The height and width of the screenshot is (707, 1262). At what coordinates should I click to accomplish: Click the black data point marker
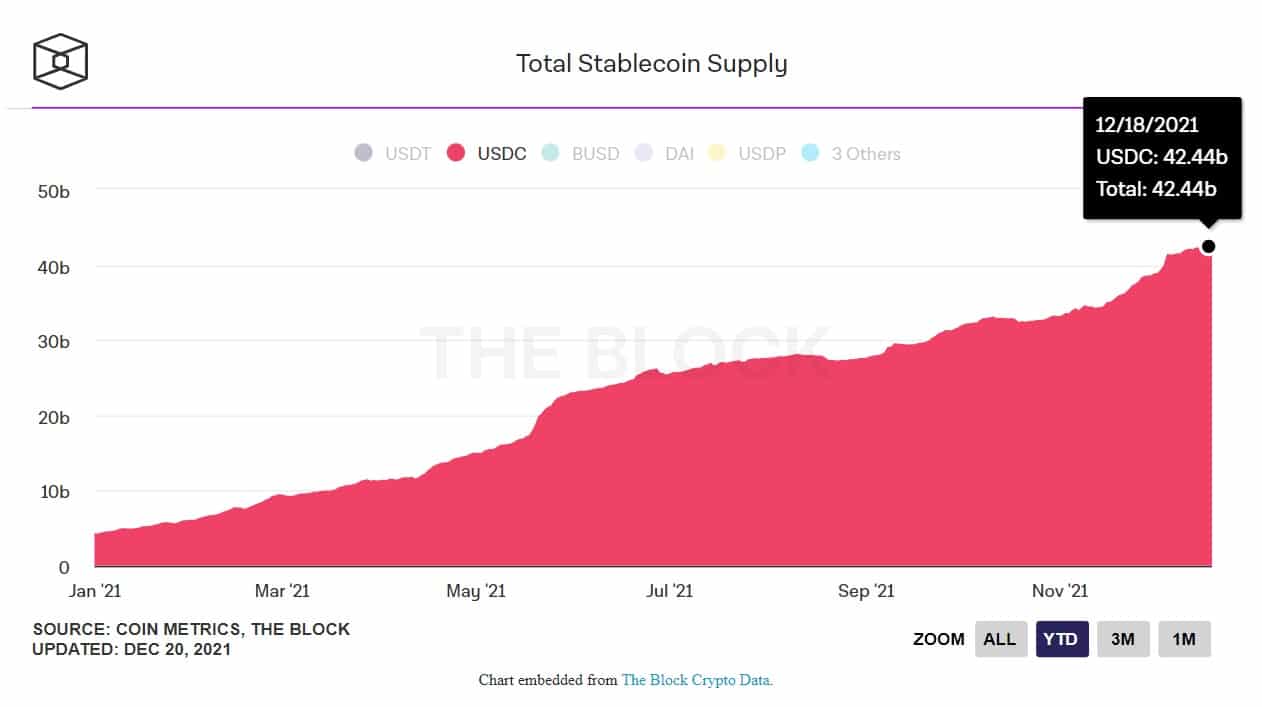pyautogui.click(x=1208, y=246)
